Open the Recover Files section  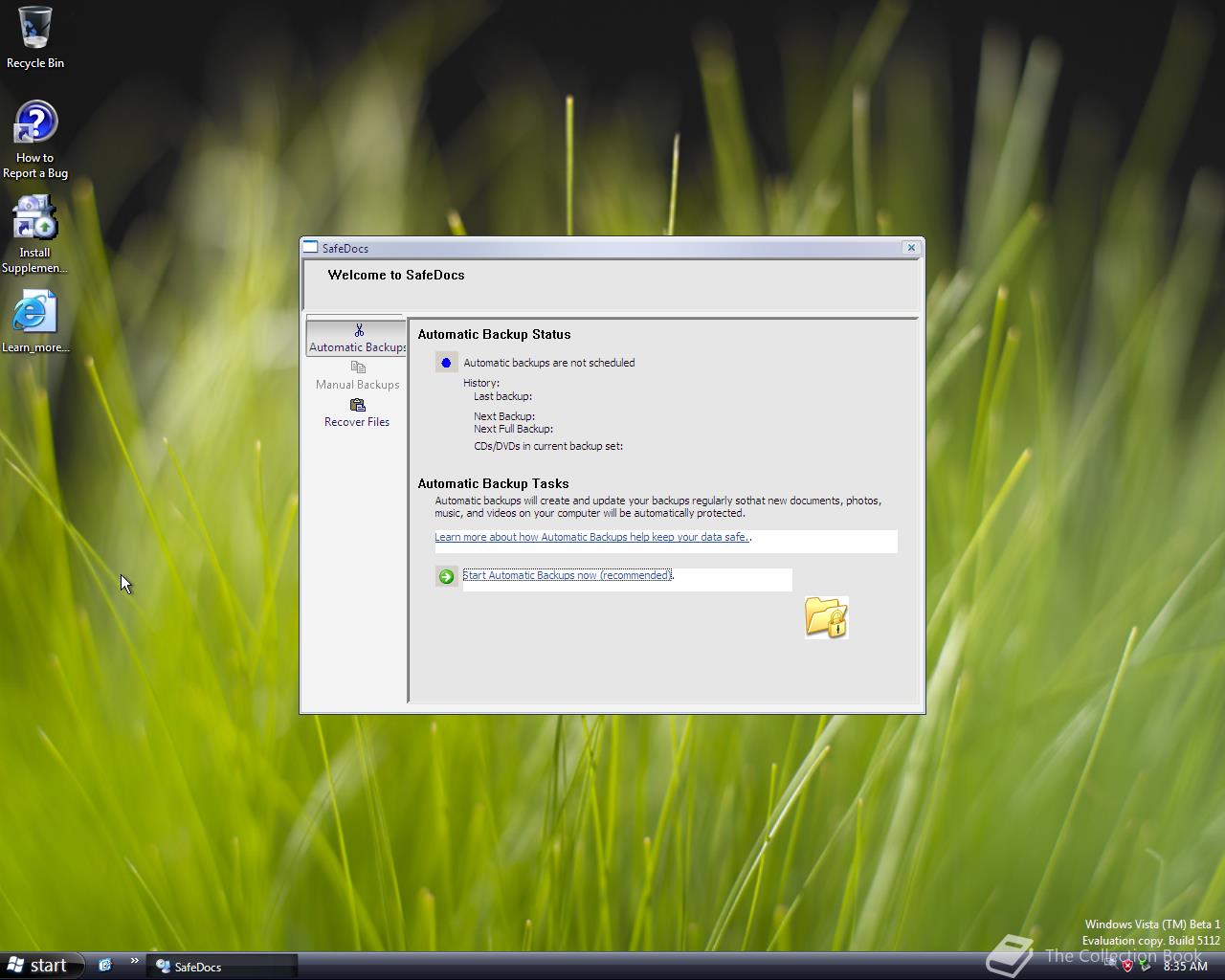pos(357,412)
